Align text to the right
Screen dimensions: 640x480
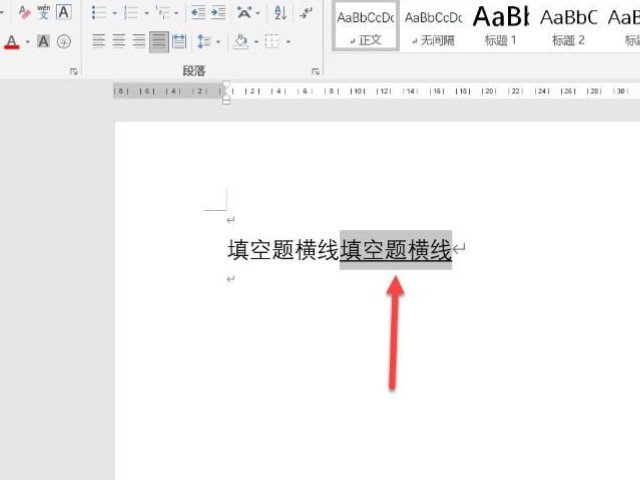click(x=139, y=41)
